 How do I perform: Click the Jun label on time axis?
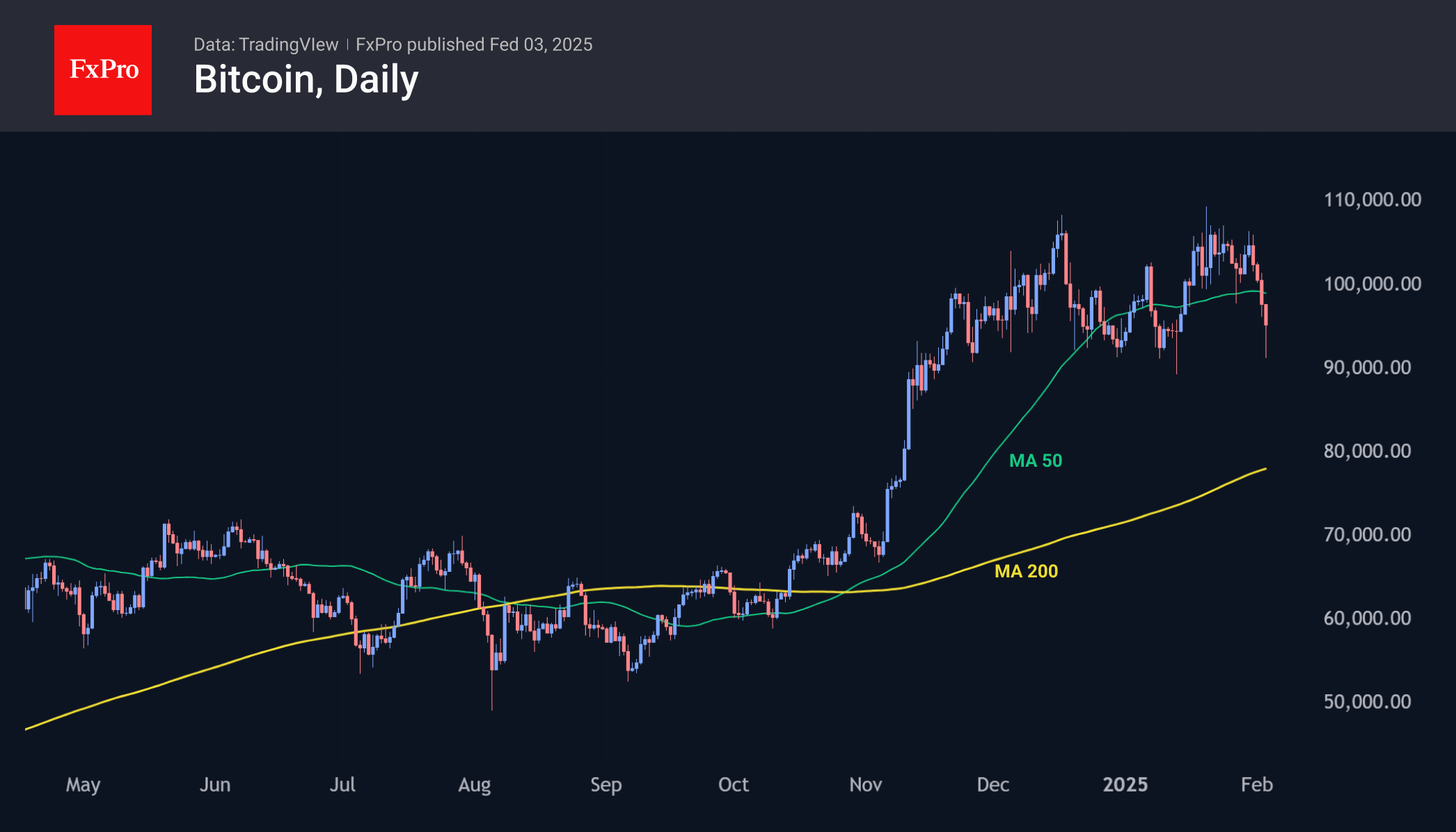215,785
